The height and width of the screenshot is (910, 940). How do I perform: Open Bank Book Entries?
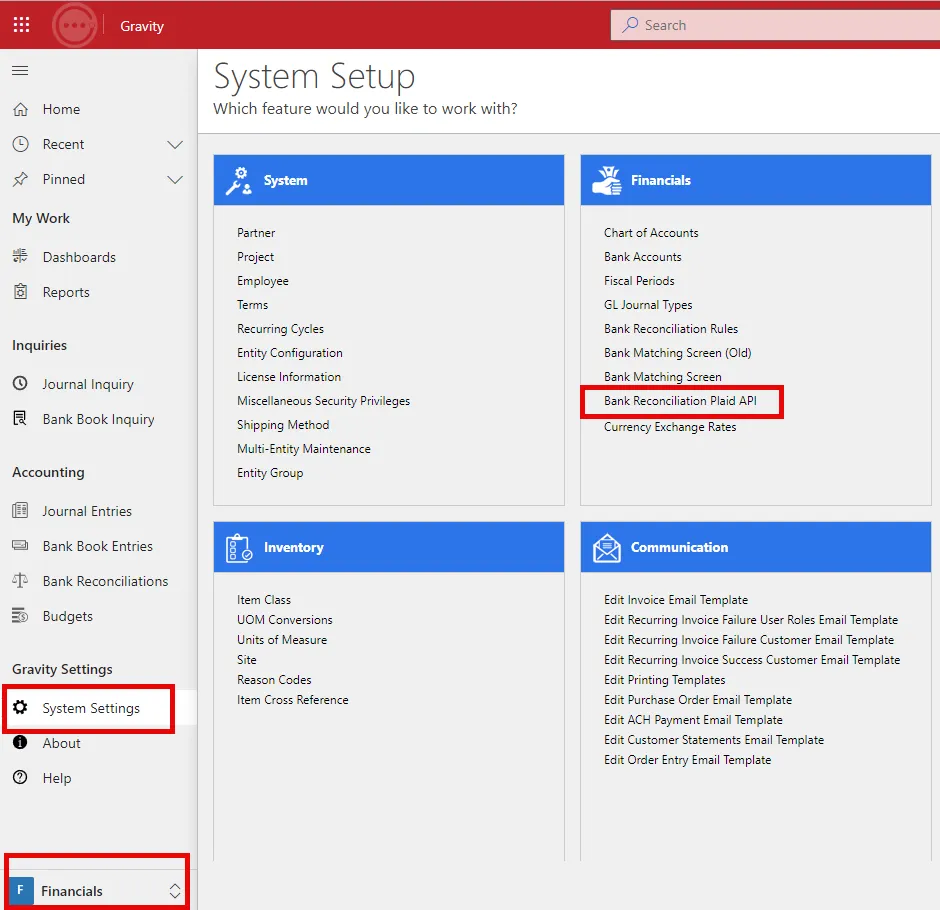tap(98, 546)
